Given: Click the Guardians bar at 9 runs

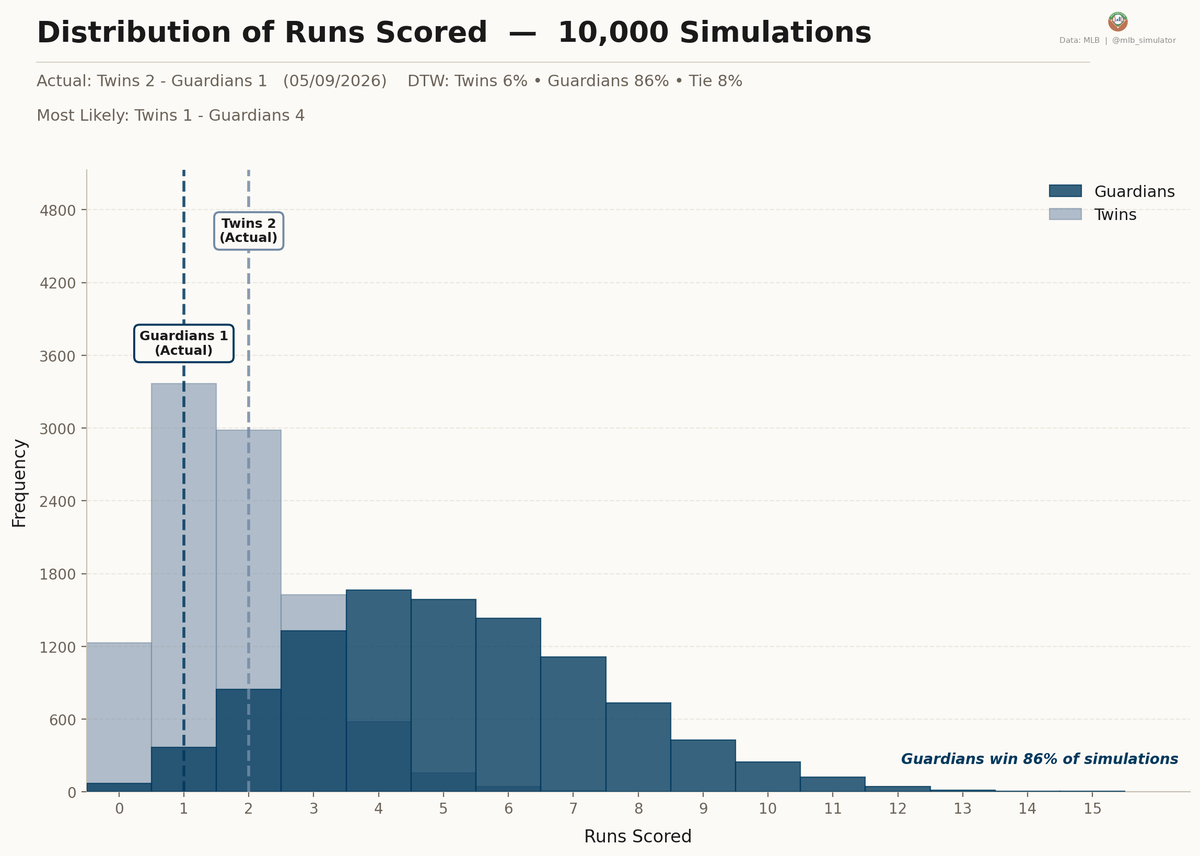Looking at the screenshot, I should pyautogui.click(x=703, y=766).
